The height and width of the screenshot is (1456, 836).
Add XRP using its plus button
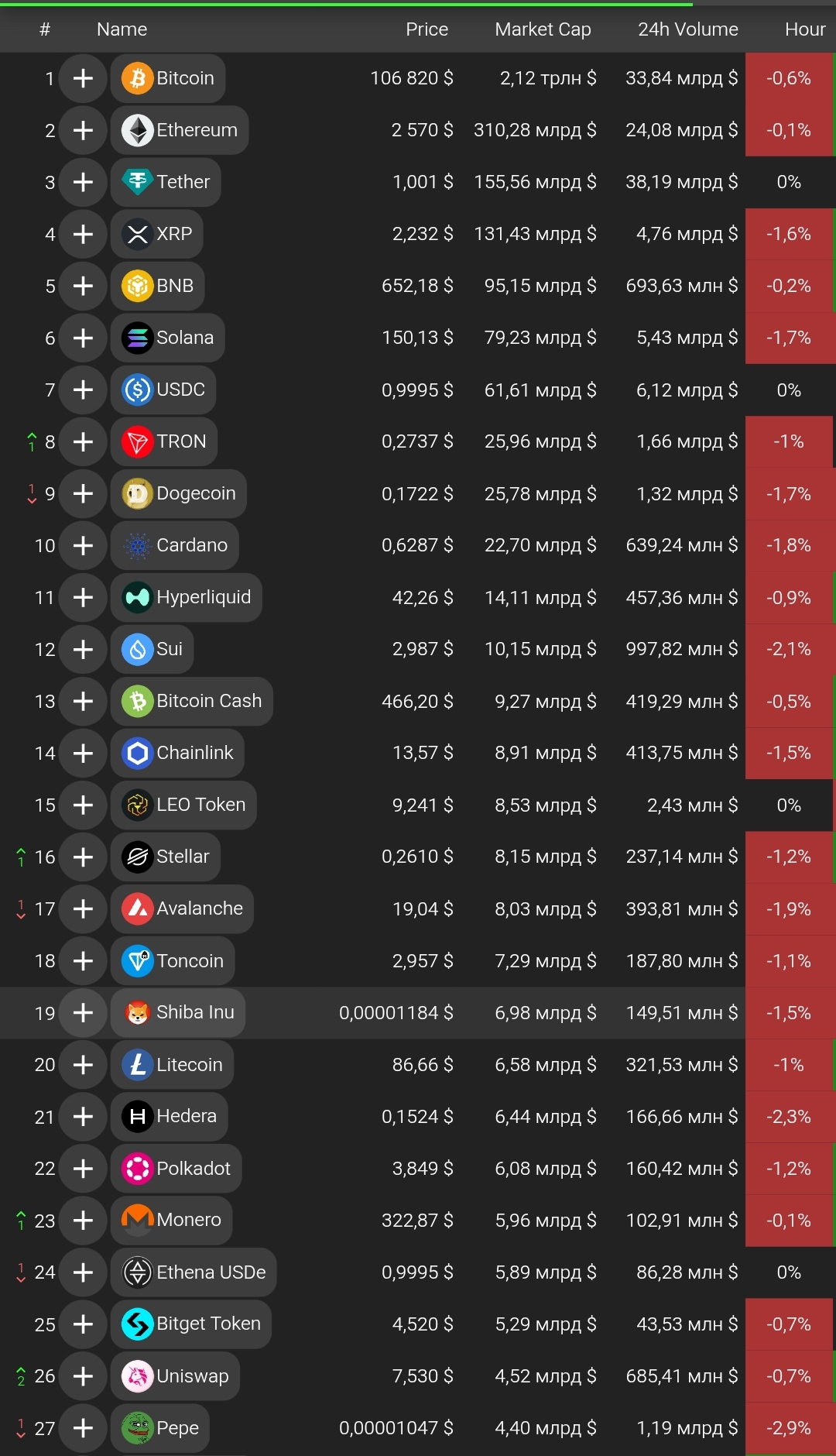[83, 234]
